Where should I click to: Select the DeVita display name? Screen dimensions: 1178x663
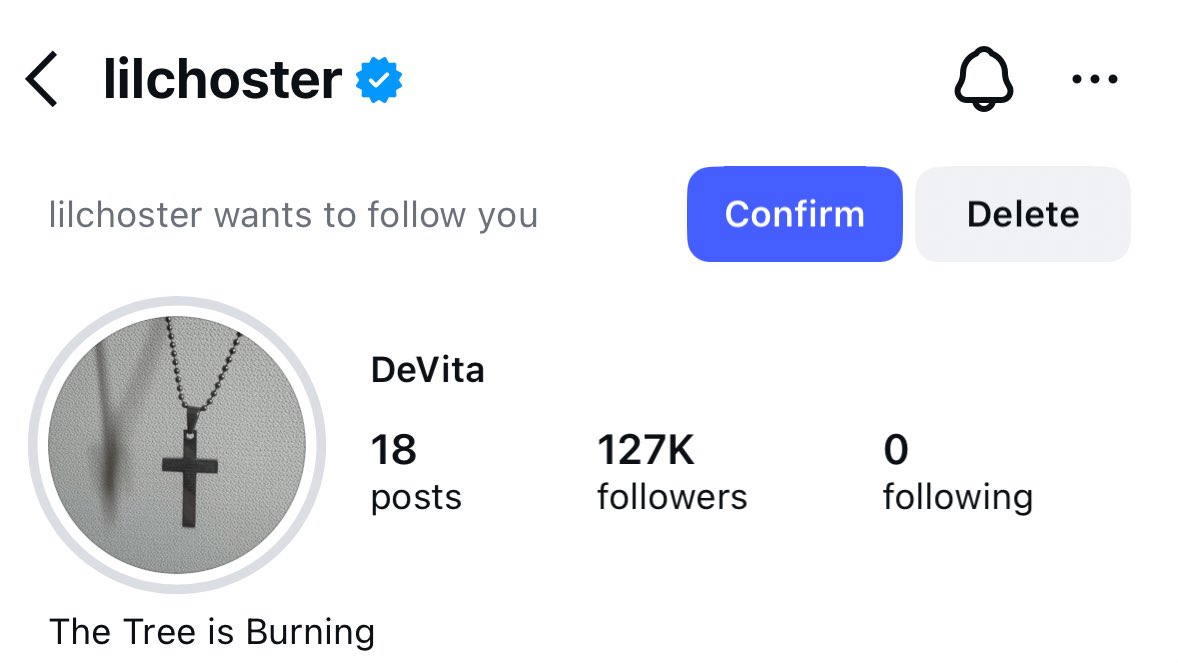[x=427, y=370]
